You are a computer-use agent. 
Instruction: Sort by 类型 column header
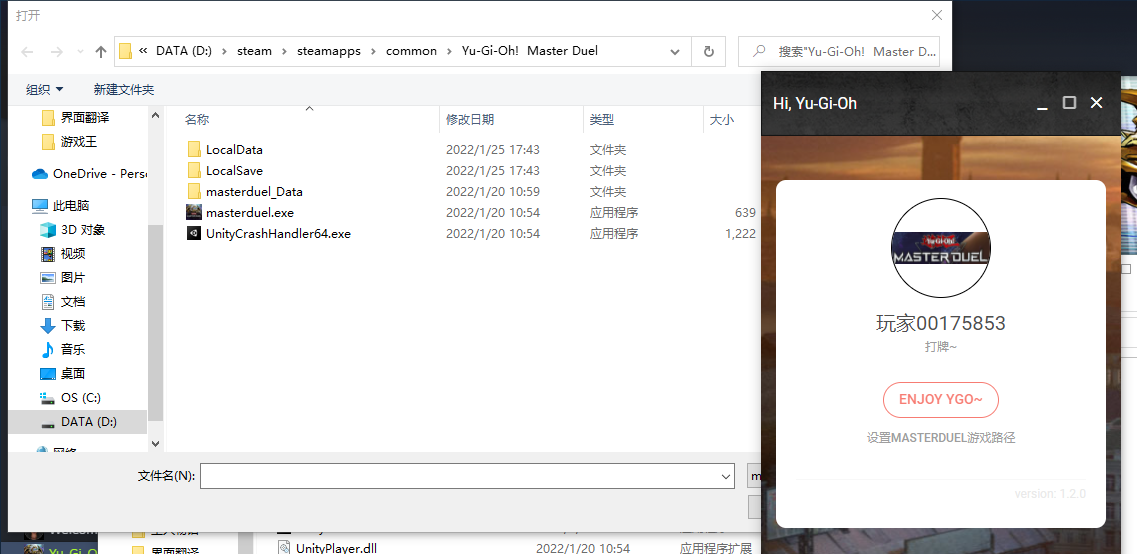602,120
